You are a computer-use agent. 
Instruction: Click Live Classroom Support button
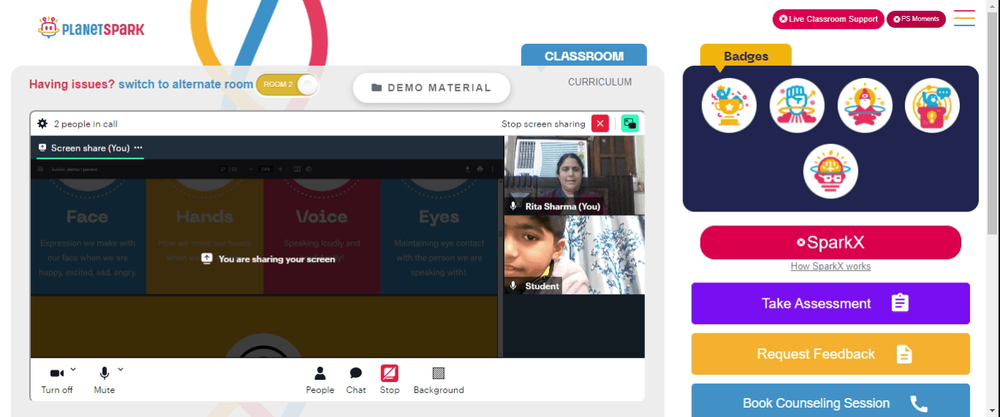point(828,19)
